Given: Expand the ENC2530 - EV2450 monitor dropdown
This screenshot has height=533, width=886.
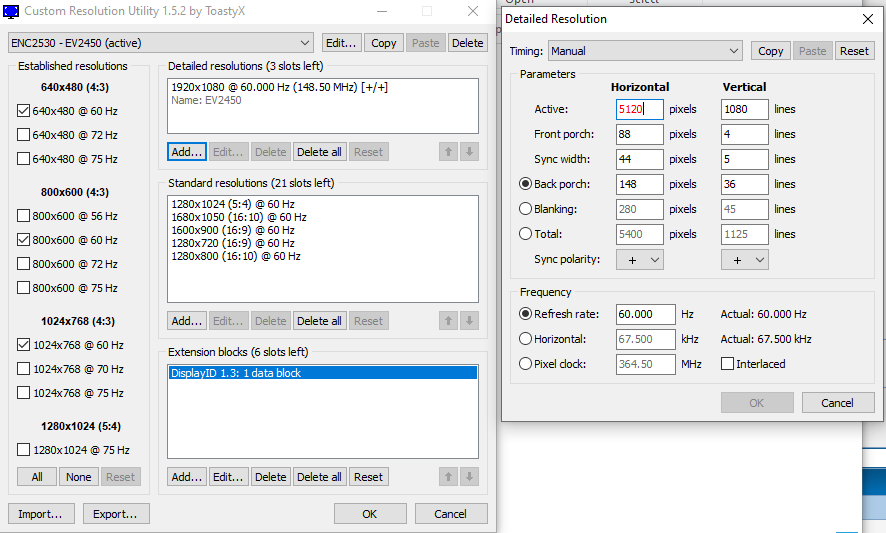Looking at the screenshot, I should pyautogui.click(x=161, y=43).
